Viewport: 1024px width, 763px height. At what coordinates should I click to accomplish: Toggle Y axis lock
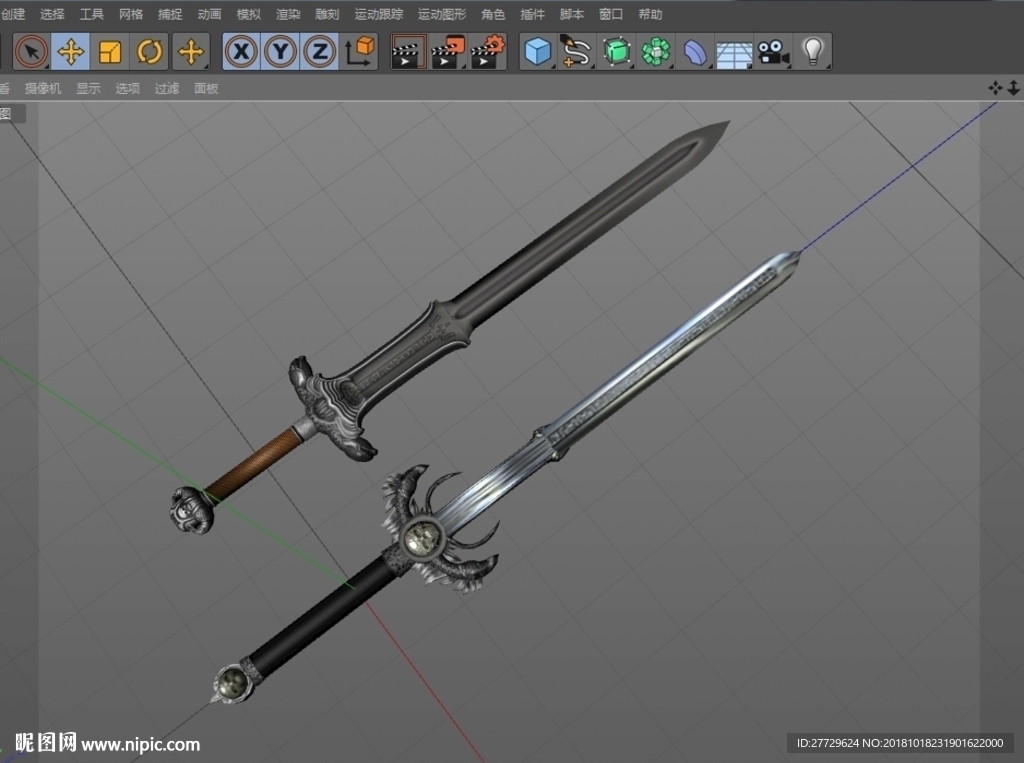point(281,52)
